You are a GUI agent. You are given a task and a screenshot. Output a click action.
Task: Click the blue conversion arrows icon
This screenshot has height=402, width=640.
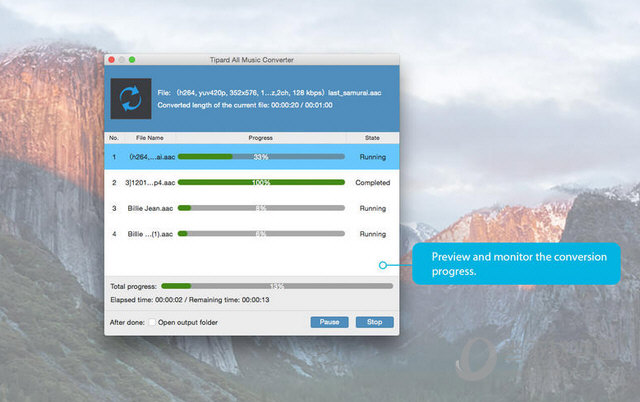point(131,99)
